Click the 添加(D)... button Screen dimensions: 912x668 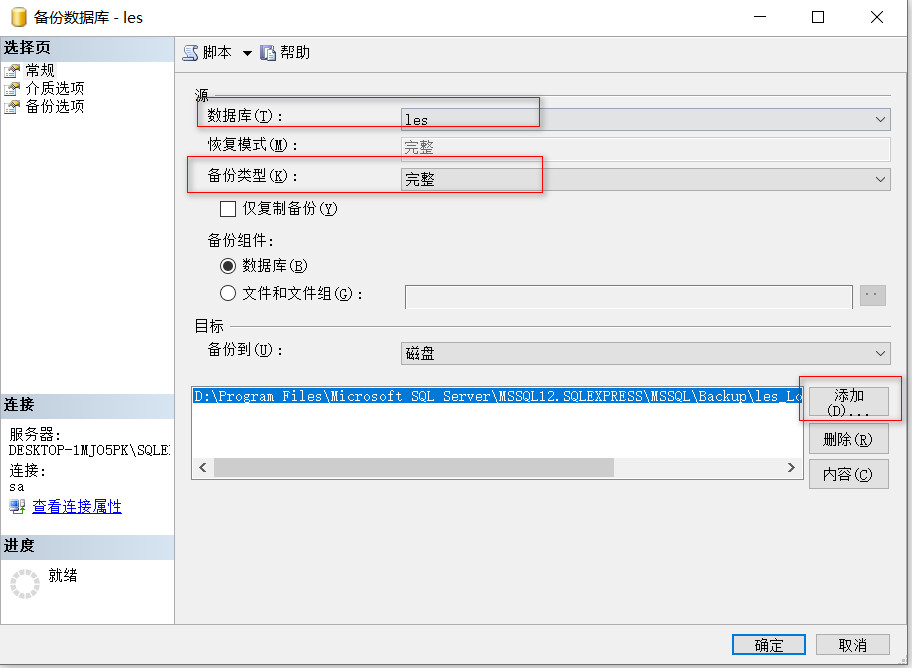(849, 401)
